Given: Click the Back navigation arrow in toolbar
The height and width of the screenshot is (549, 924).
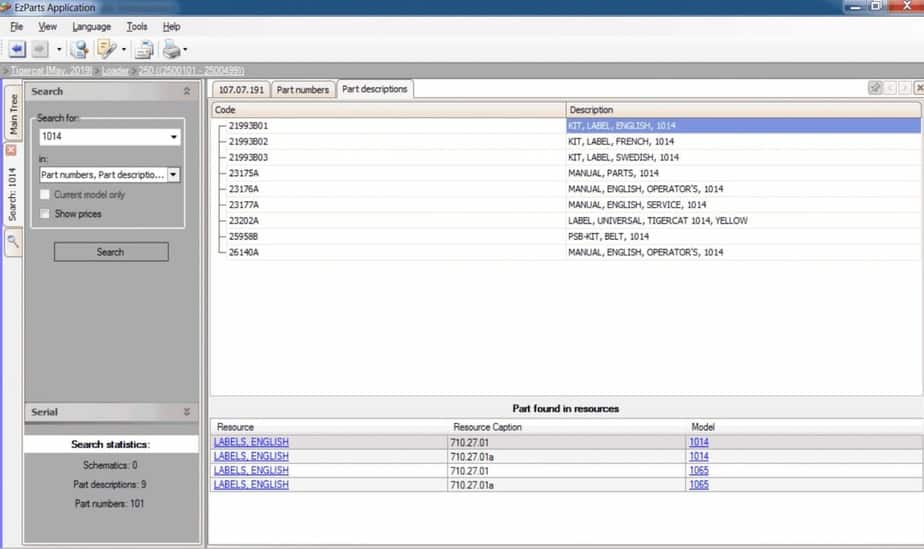Looking at the screenshot, I should pos(17,49).
